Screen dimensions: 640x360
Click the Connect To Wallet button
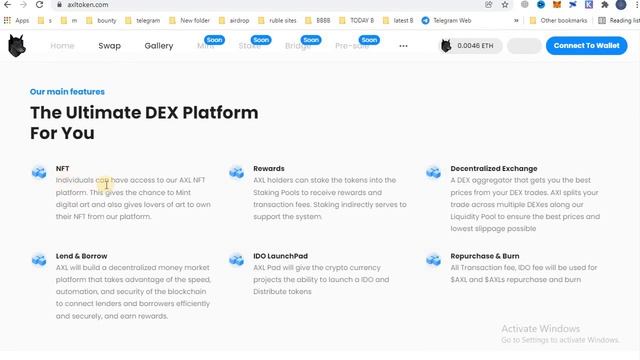click(587, 46)
